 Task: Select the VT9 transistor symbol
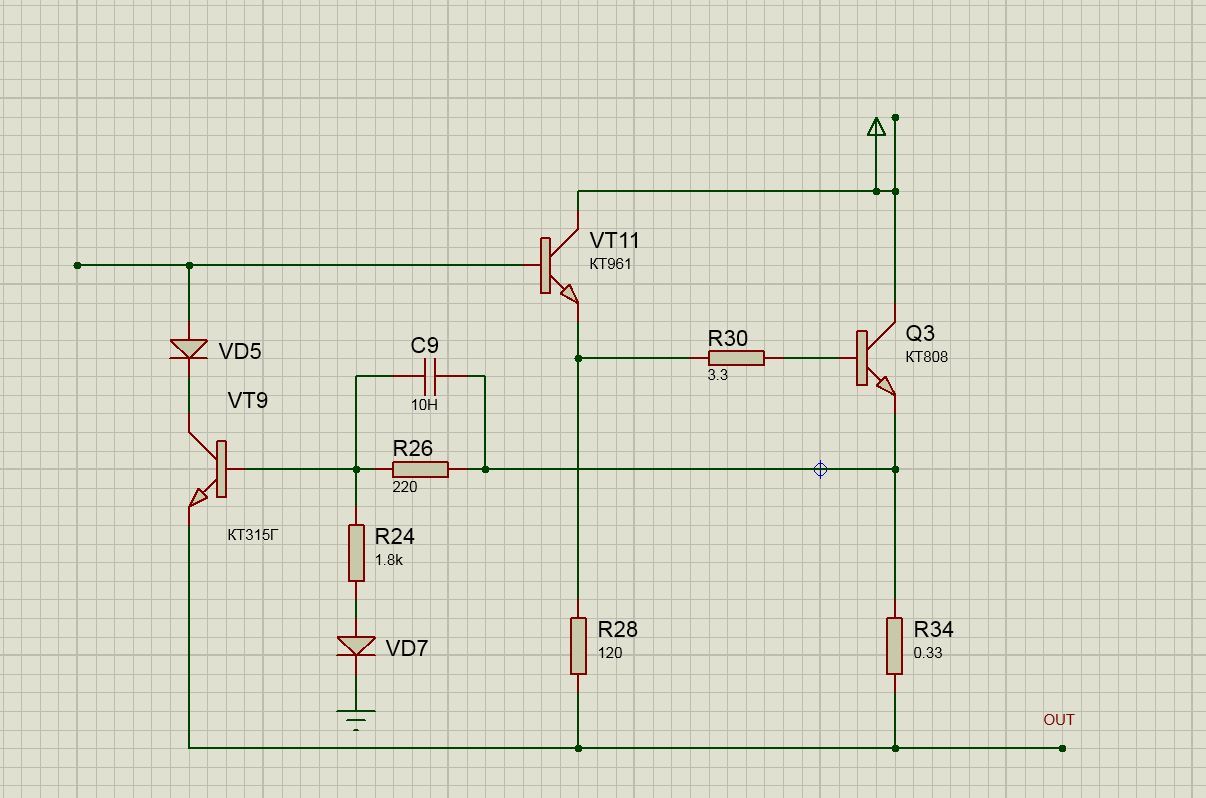pyautogui.click(x=208, y=469)
